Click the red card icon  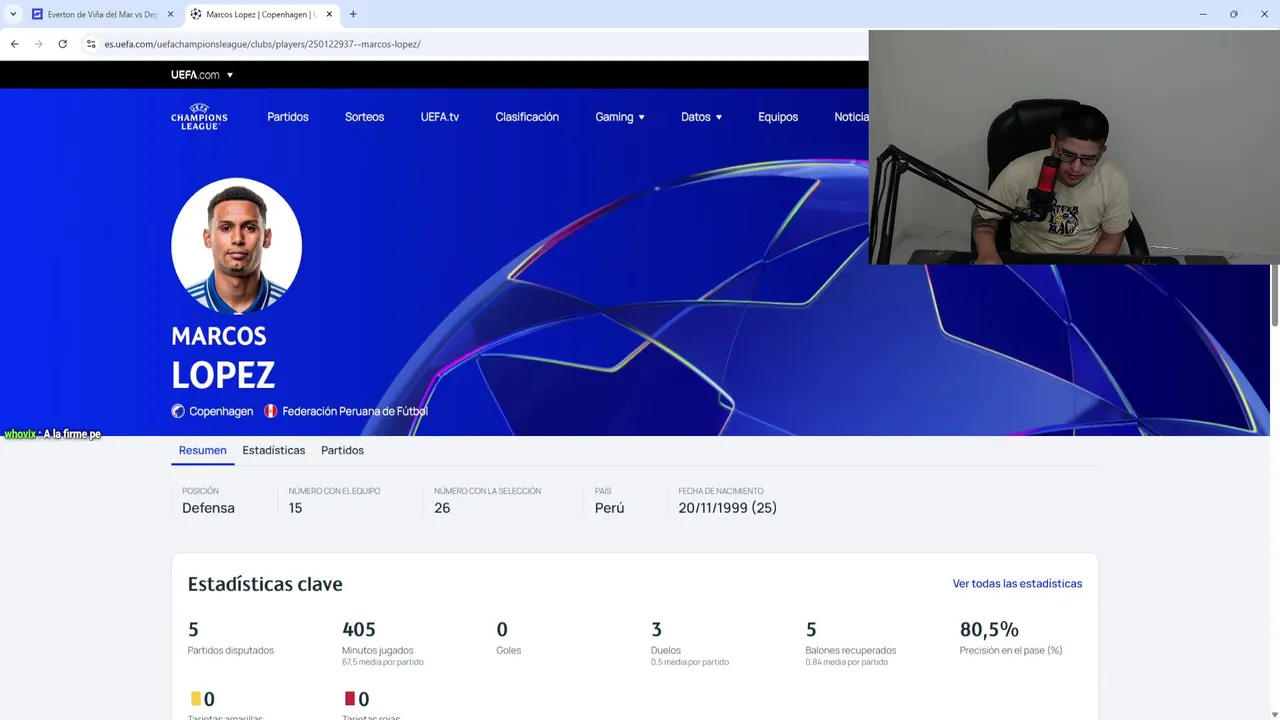tap(350, 699)
